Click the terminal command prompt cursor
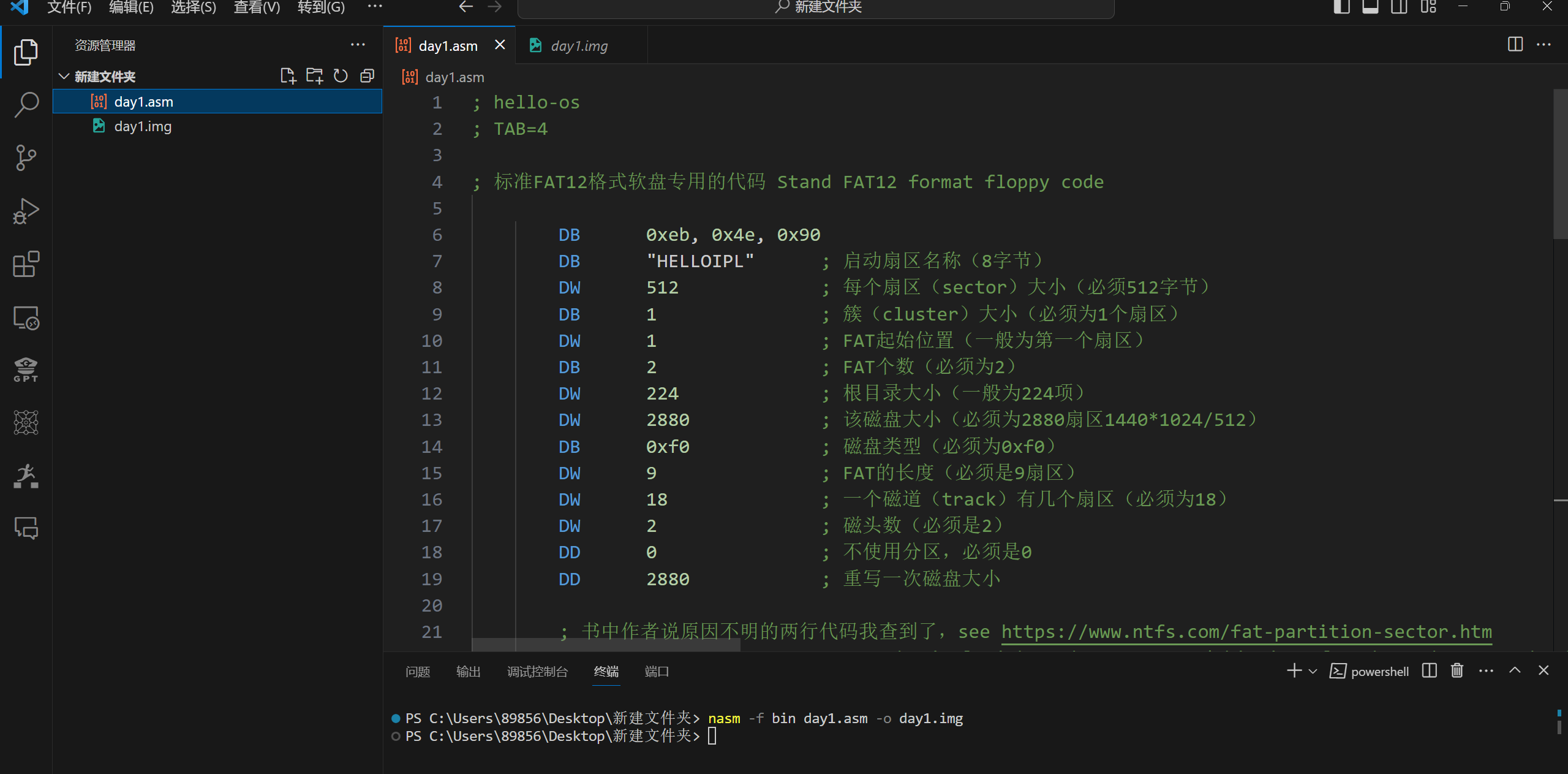Viewport: 1568px width, 774px height. [x=712, y=736]
